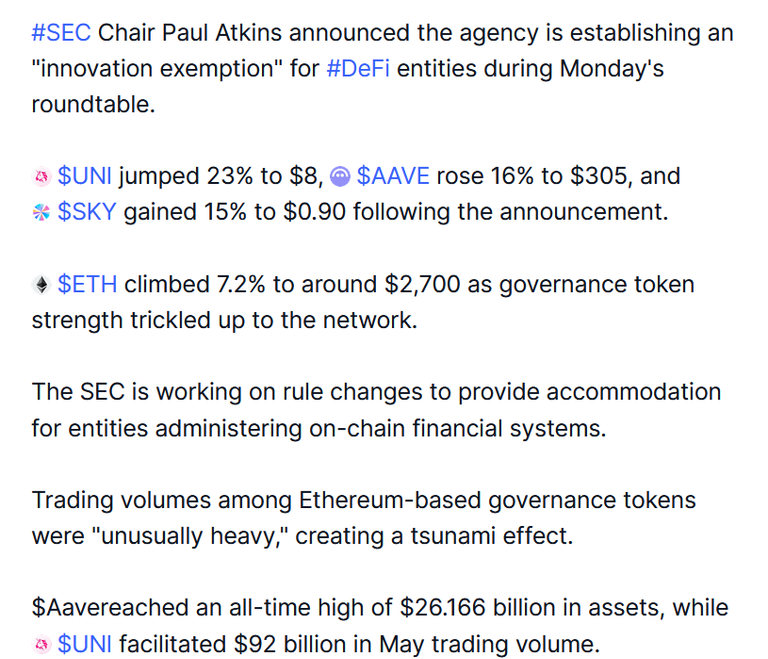Viewport: 768px width, 659px height.
Task: Open the #DeFi hashtag link
Action: tap(358, 69)
